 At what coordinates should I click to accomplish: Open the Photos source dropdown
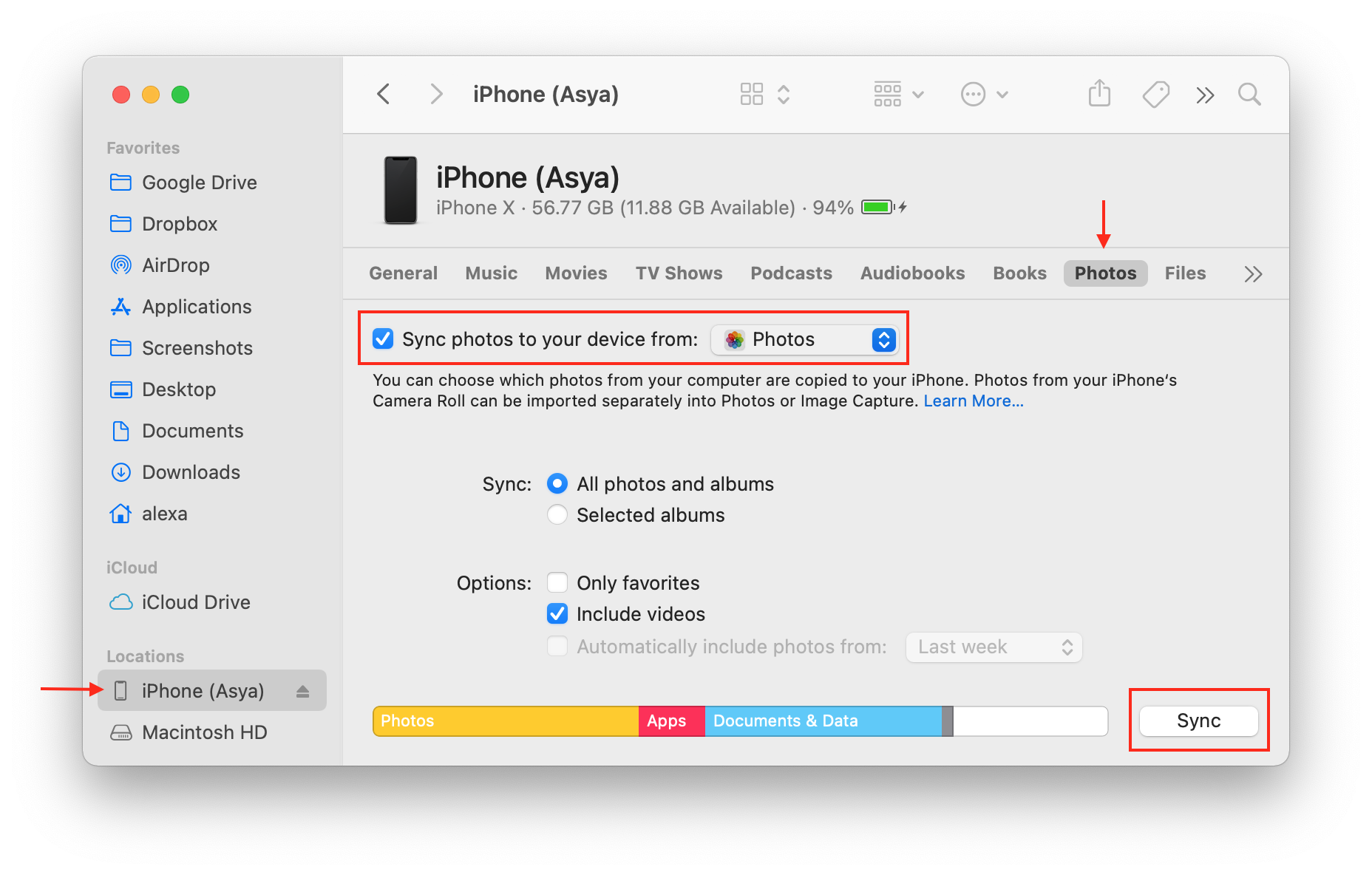[x=805, y=340]
